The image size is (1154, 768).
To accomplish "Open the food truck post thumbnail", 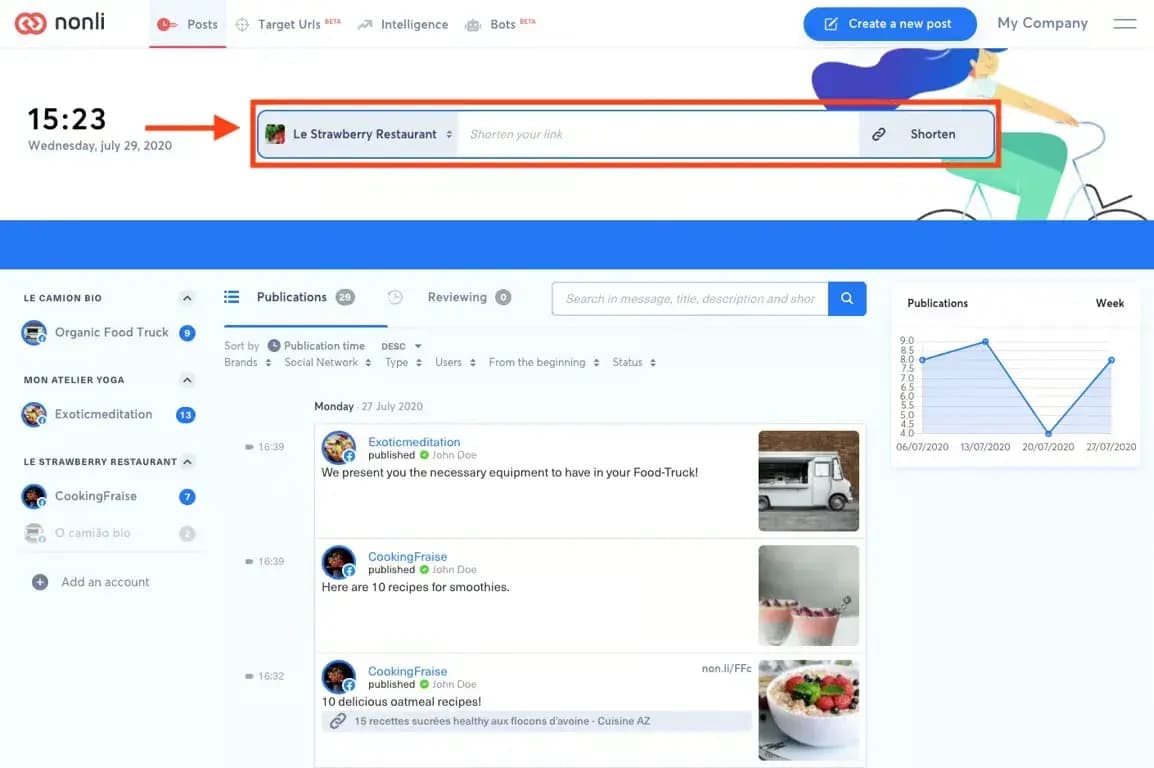I will click(808, 480).
